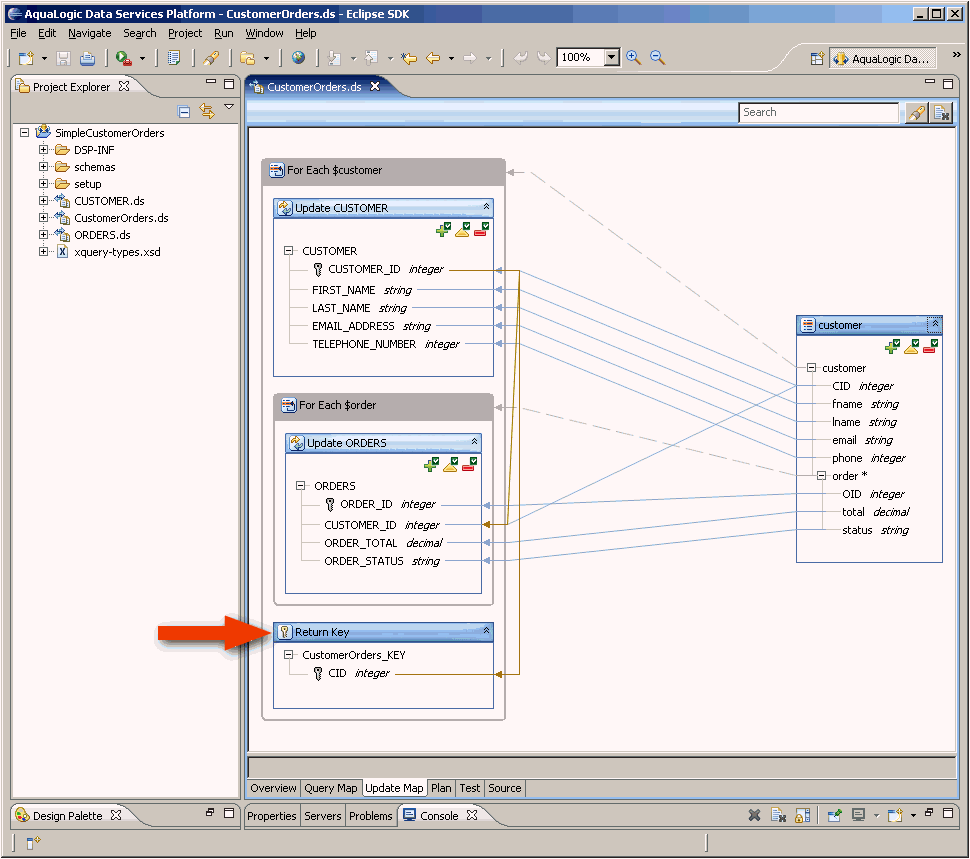970x859 pixels.
Task: Click the AquaLogic Da... perspective button
Action: (882, 59)
